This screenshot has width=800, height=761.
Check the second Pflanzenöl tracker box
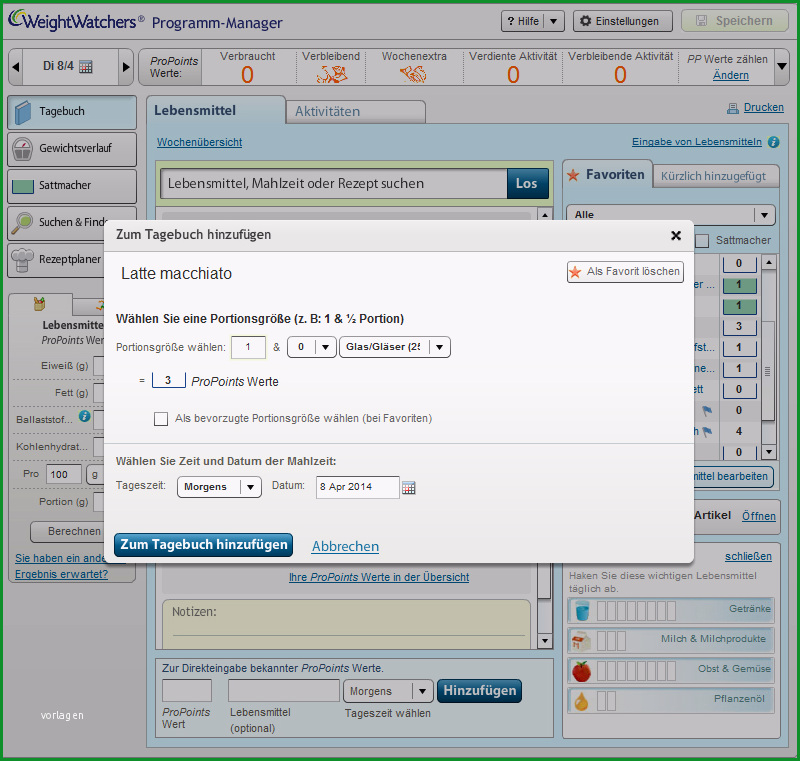[611, 701]
